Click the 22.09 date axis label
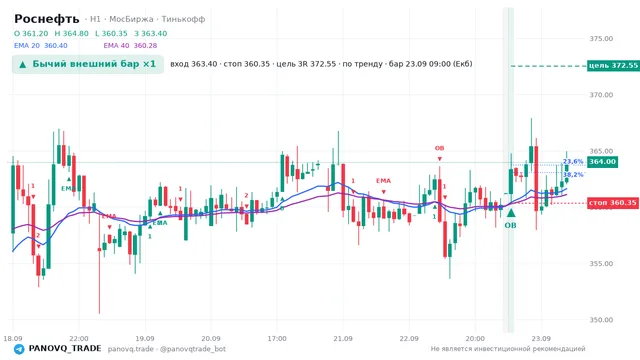The height and width of the screenshot is (360, 640). point(409,339)
